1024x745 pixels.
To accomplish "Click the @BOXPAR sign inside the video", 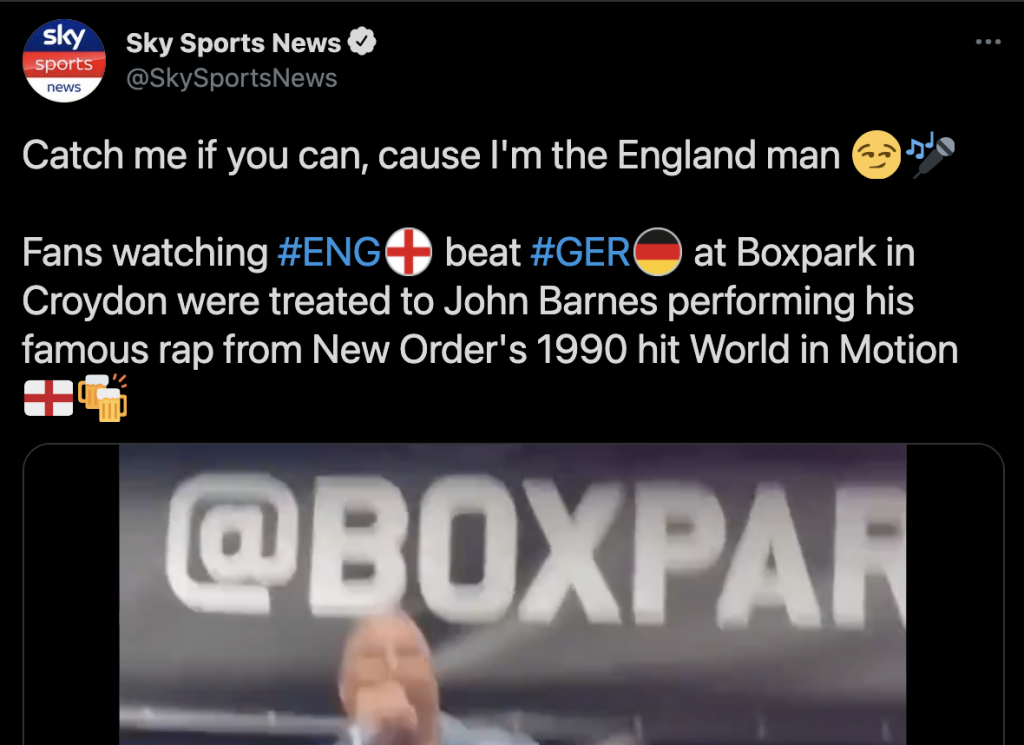I will 536,545.
